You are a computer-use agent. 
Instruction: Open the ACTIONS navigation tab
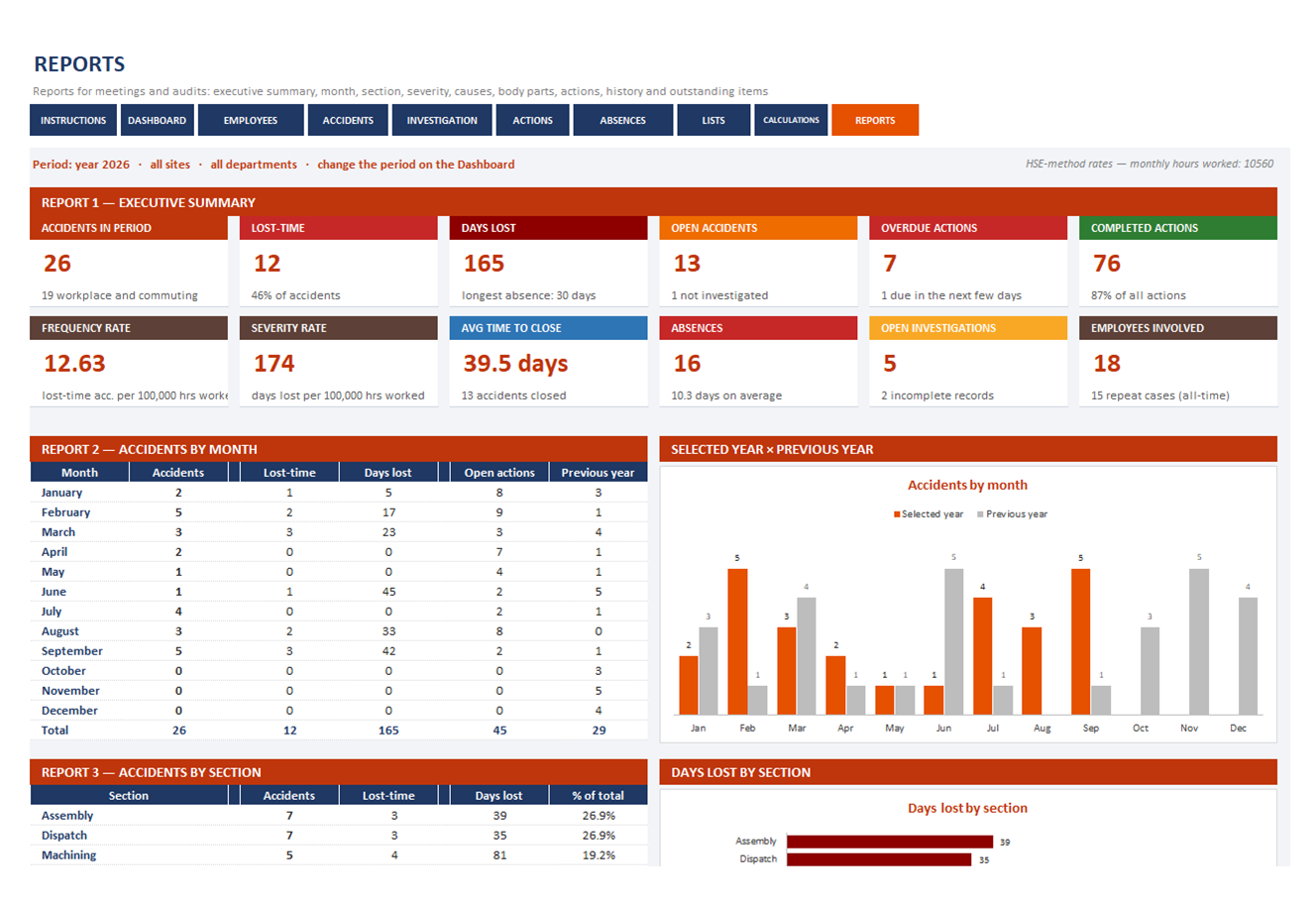click(532, 120)
